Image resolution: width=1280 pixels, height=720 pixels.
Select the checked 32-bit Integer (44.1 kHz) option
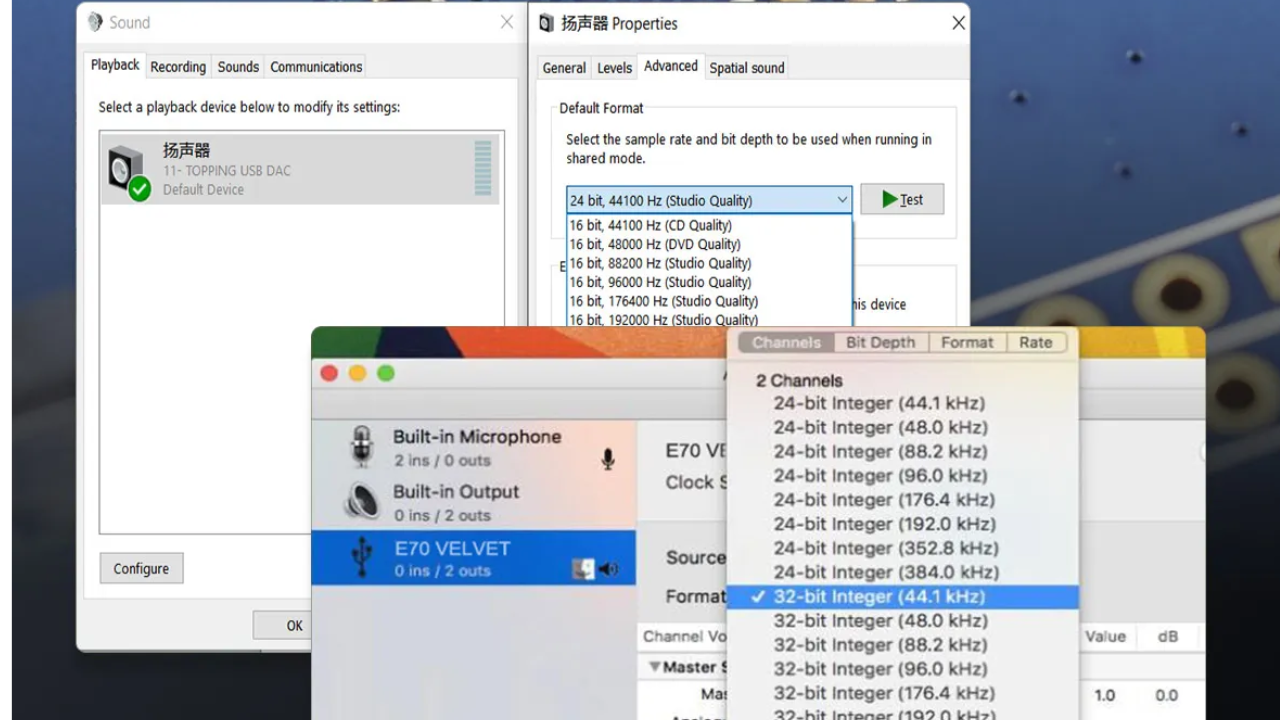pyautogui.click(x=878, y=597)
